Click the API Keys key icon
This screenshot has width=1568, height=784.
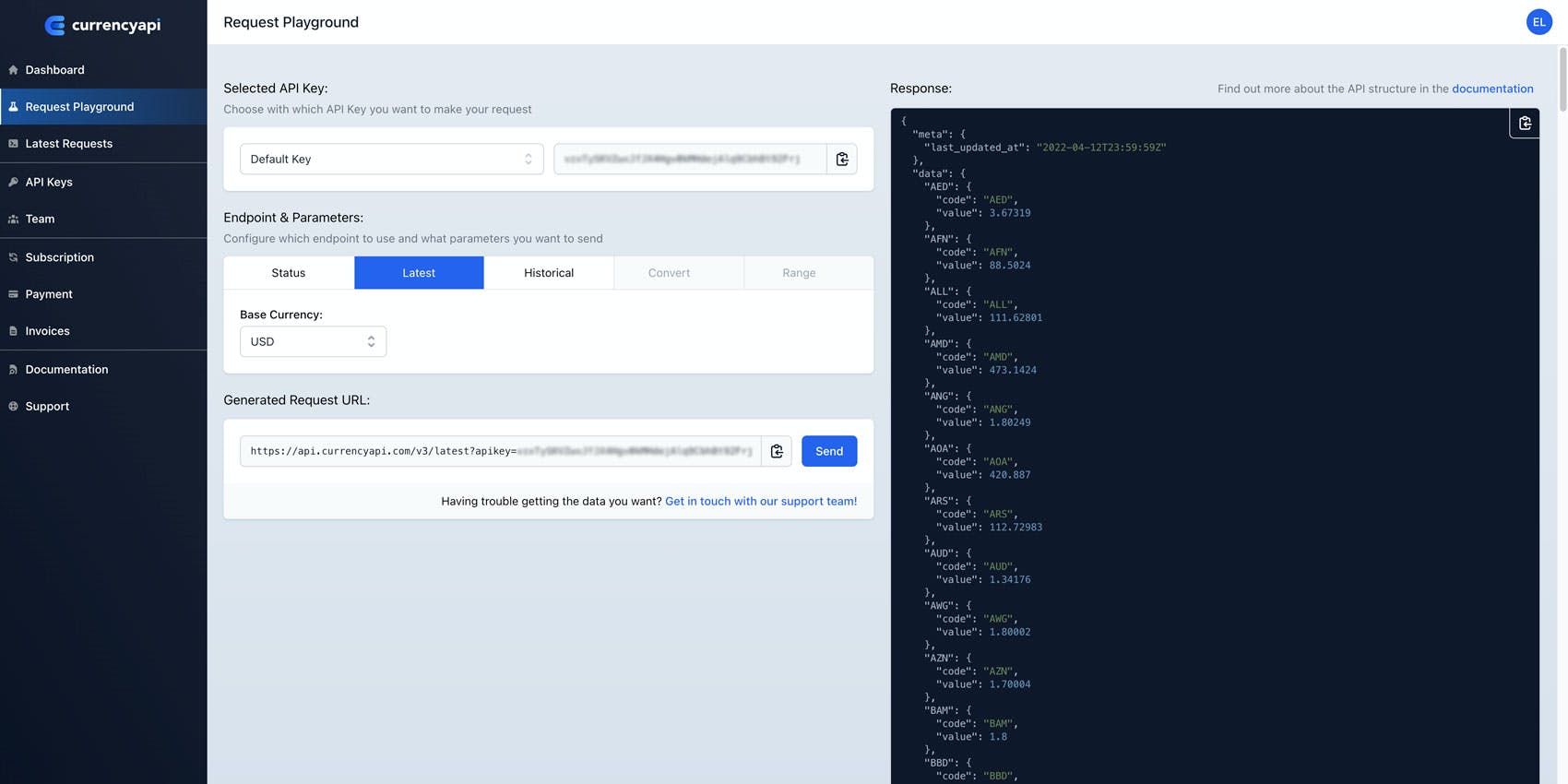tap(13, 183)
